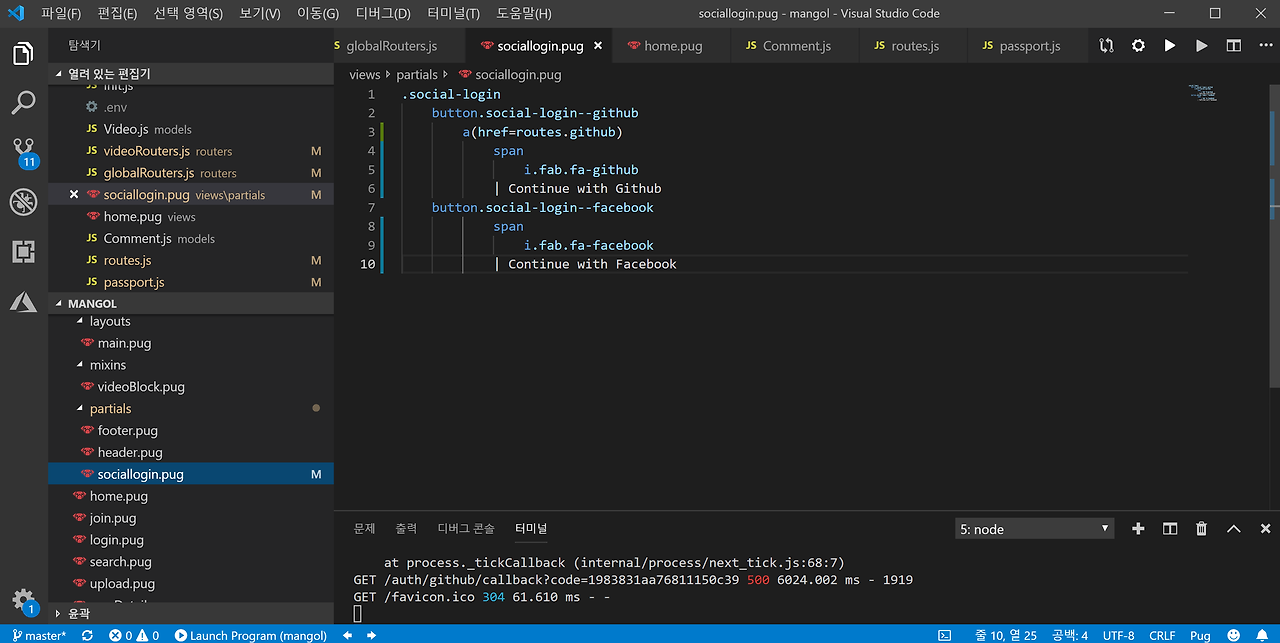This screenshot has height=643, width=1280.
Task: Open Source Control view with 11 changes
Action: pyautogui.click(x=24, y=152)
